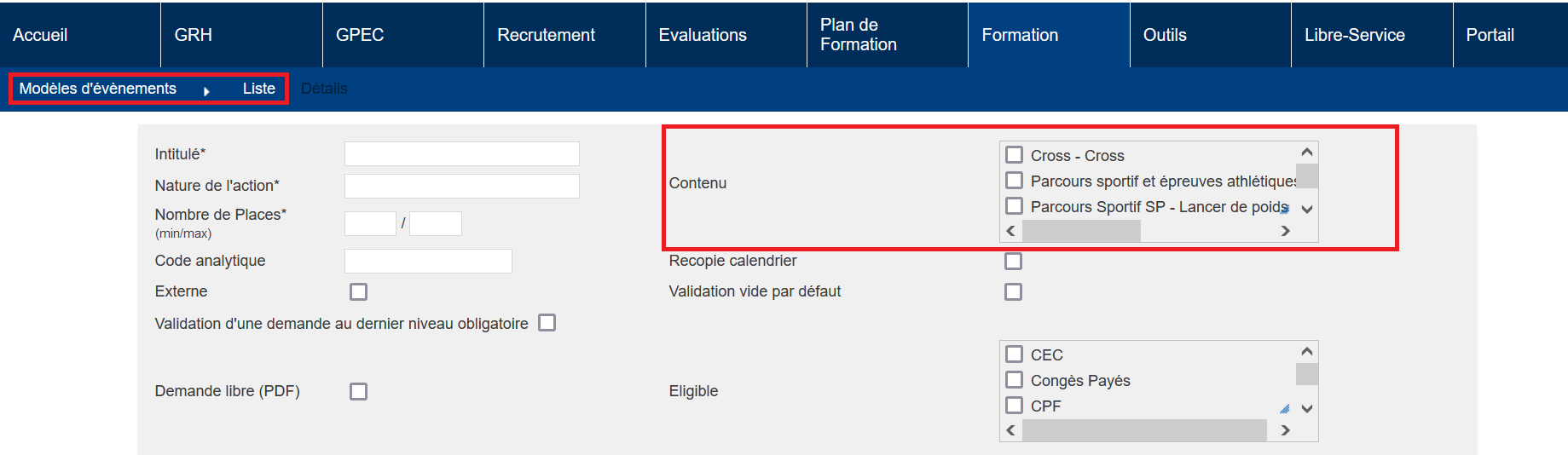Open the Formation menu
1568x455 pixels.
point(1020,35)
